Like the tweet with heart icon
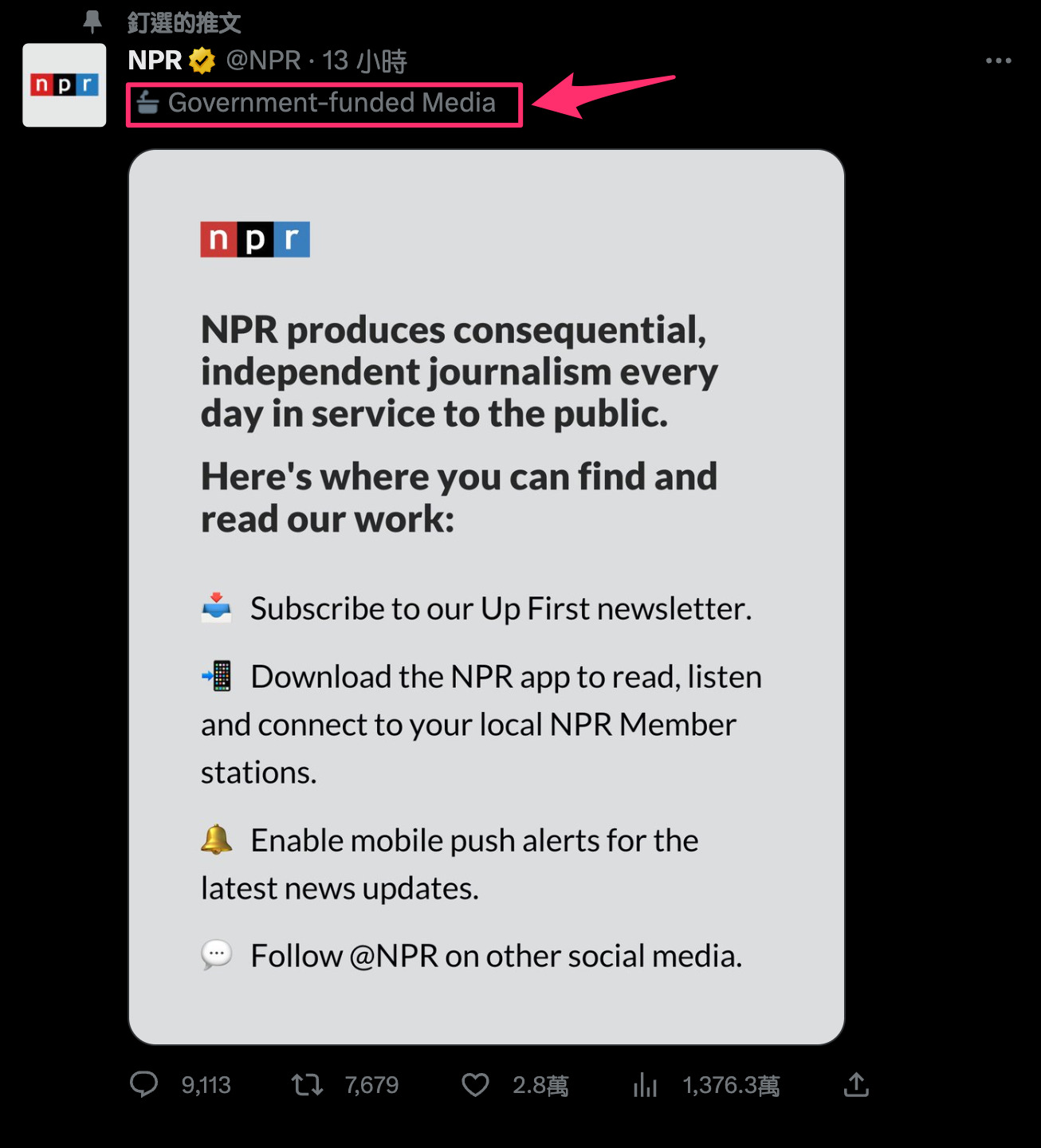This screenshot has width=1041, height=1148. point(476,1085)
